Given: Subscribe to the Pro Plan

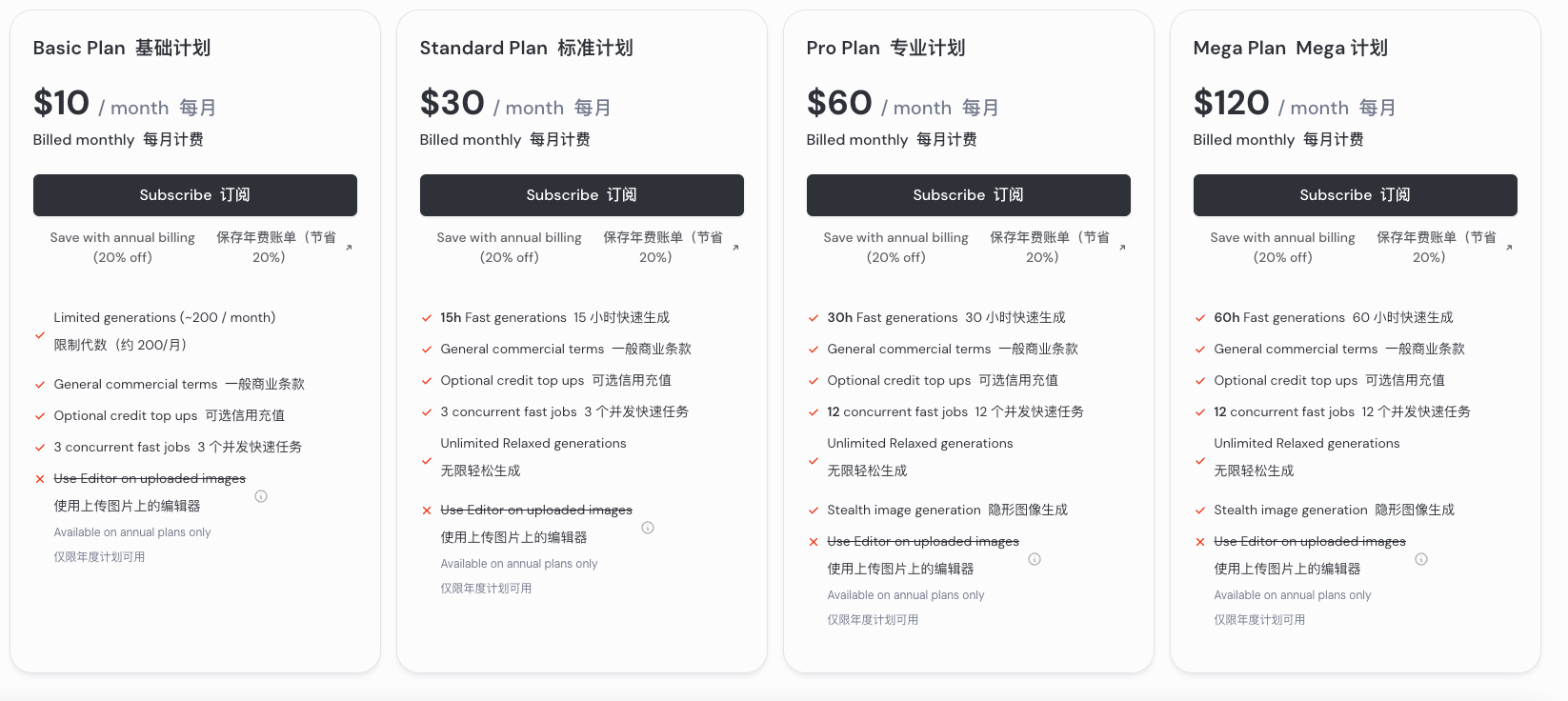Looking at the screenshot, I should click(969, 195).
